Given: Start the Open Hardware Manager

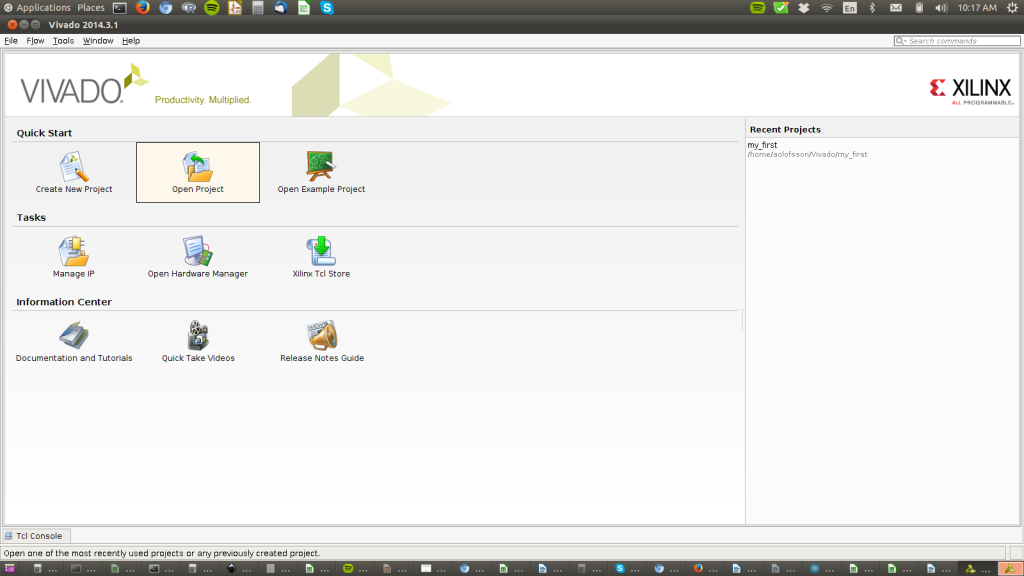Looking at the screenshot, I should click(198, 251).
